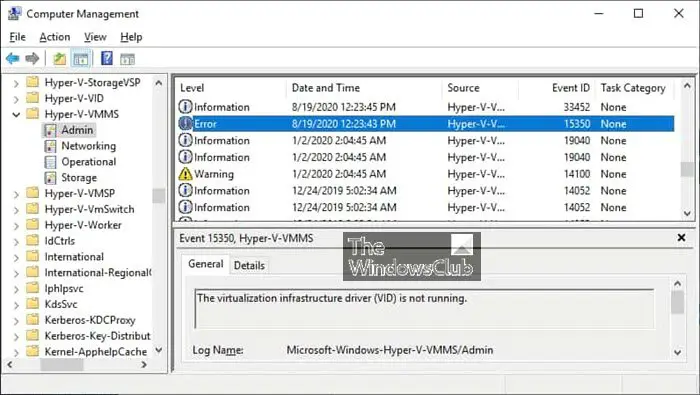The width and height of the screenshot is (700, 395).
Task: Select the Information event 33452 row
Action: [x=426, y=107]
